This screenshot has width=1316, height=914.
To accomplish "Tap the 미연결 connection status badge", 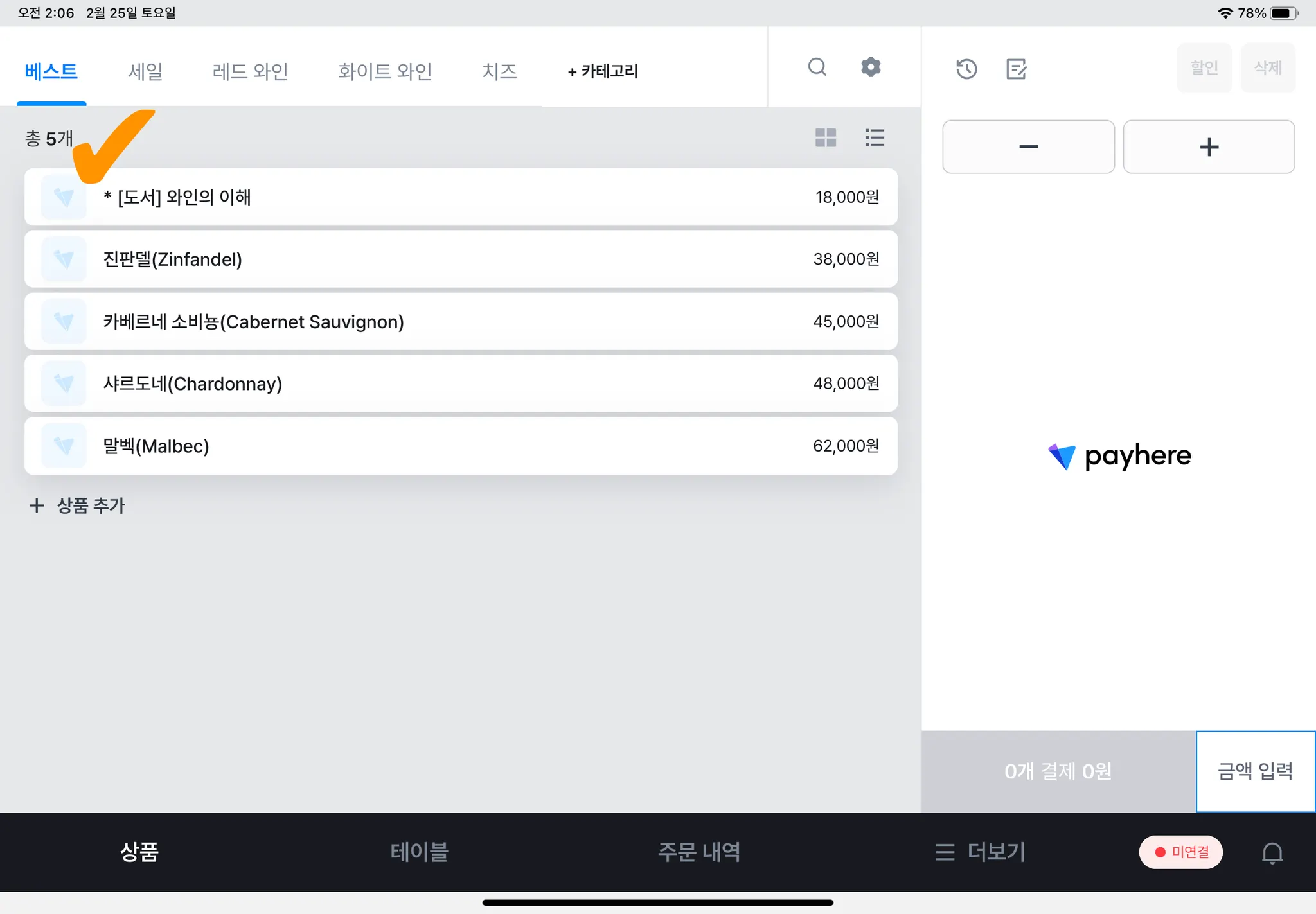I will pos(1180,852).
